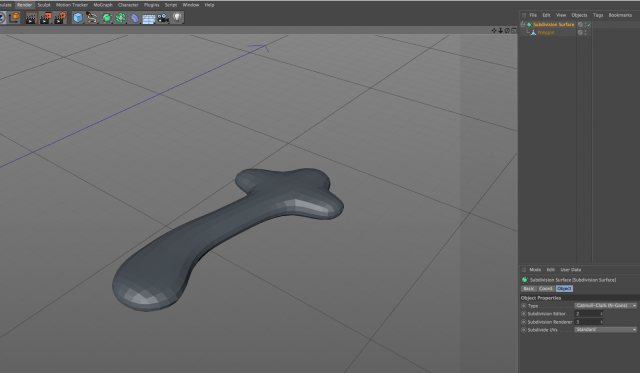This screenshot has width=640, height=373.
Task: Open Object Manager Tags menu
Action: click(x=598, y=15)
